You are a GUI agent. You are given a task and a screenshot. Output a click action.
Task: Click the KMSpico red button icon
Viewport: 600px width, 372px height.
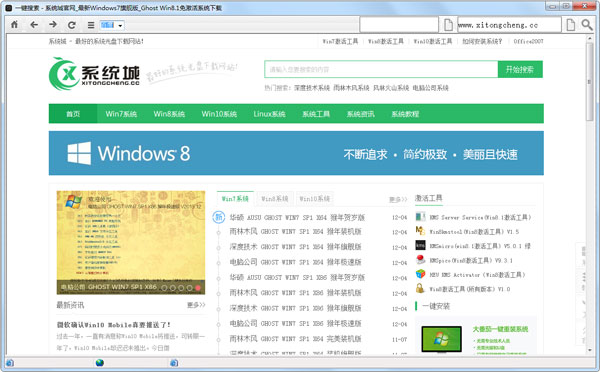point(421,259)
